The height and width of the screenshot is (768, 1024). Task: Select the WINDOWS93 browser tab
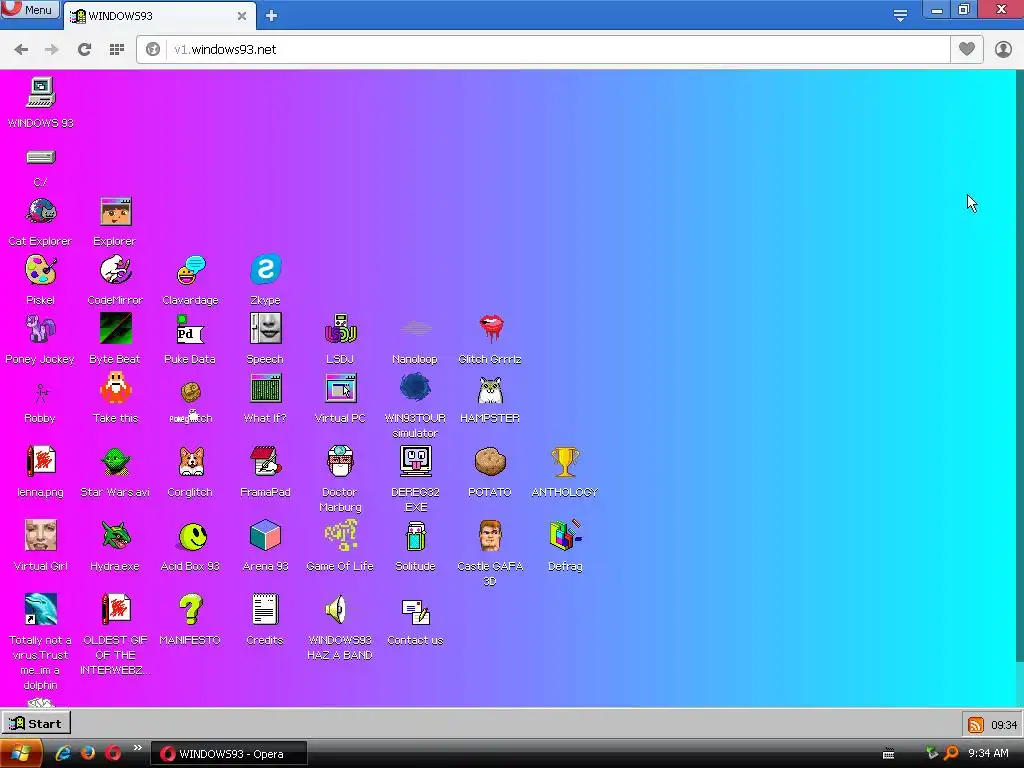click(x=159, y=16)
